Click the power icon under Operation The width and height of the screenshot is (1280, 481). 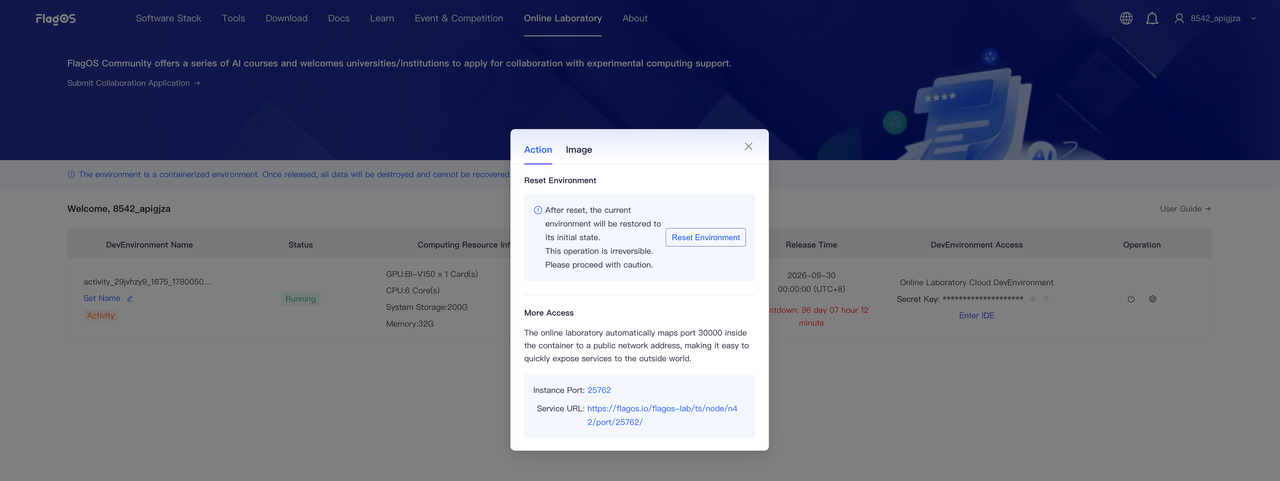click(x=1131, y=299)
